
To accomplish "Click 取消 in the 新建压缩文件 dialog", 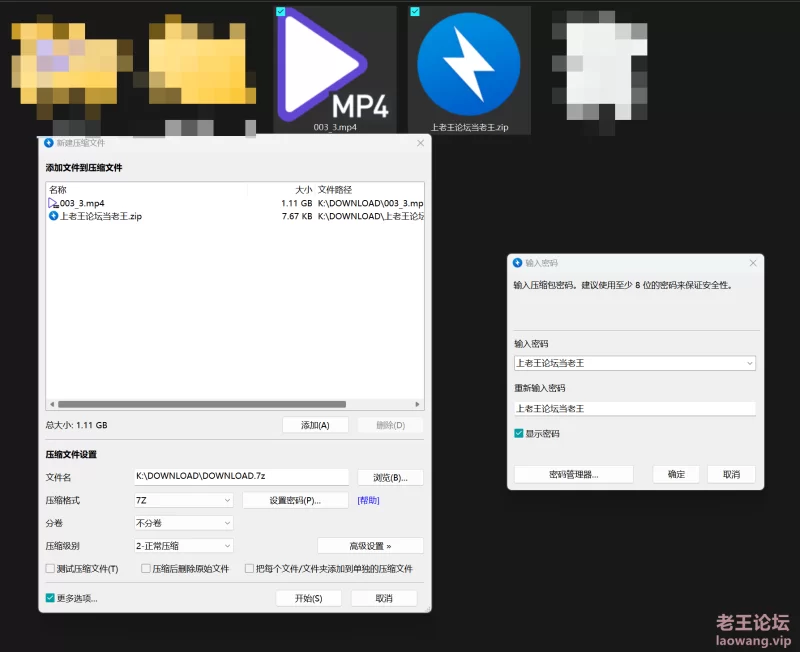I will pos(384,598).
